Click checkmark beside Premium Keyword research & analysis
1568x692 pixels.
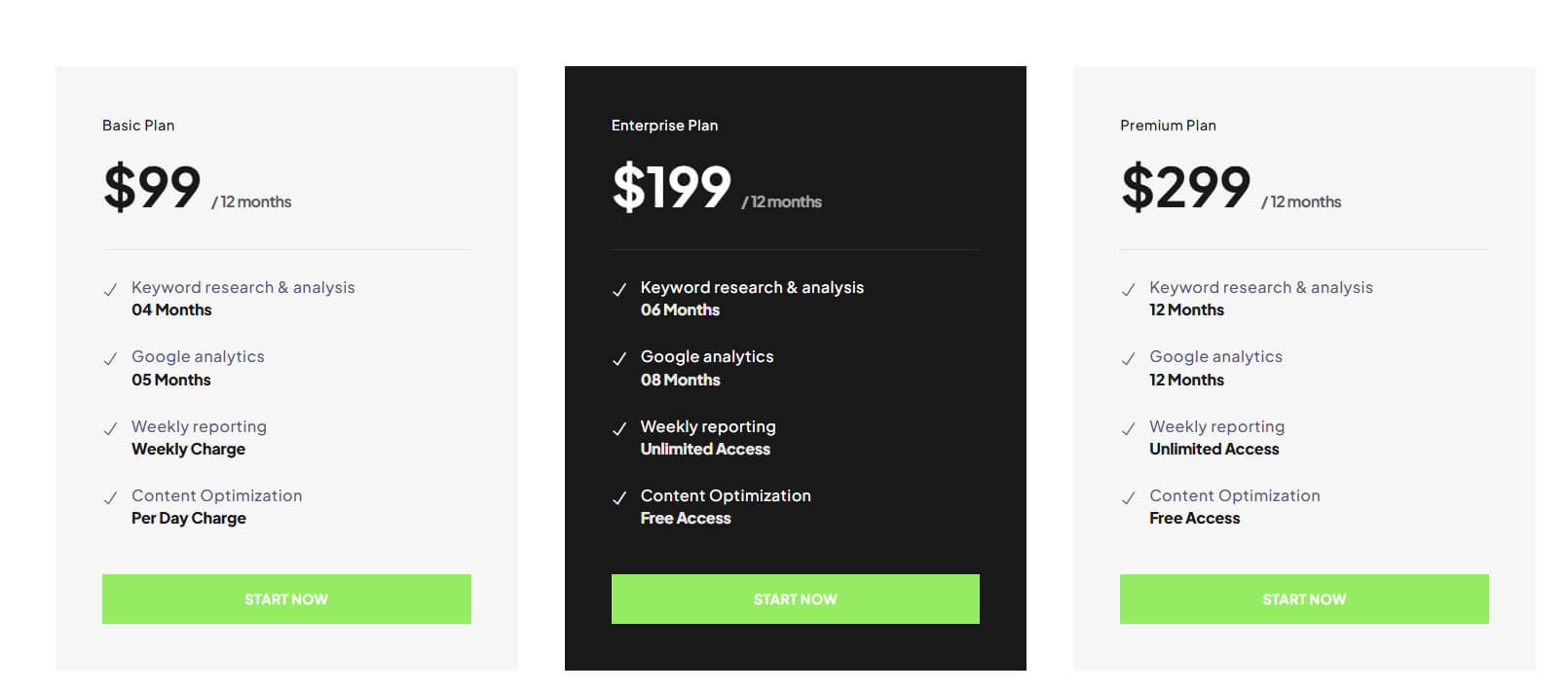click(x=1128, y=290)
